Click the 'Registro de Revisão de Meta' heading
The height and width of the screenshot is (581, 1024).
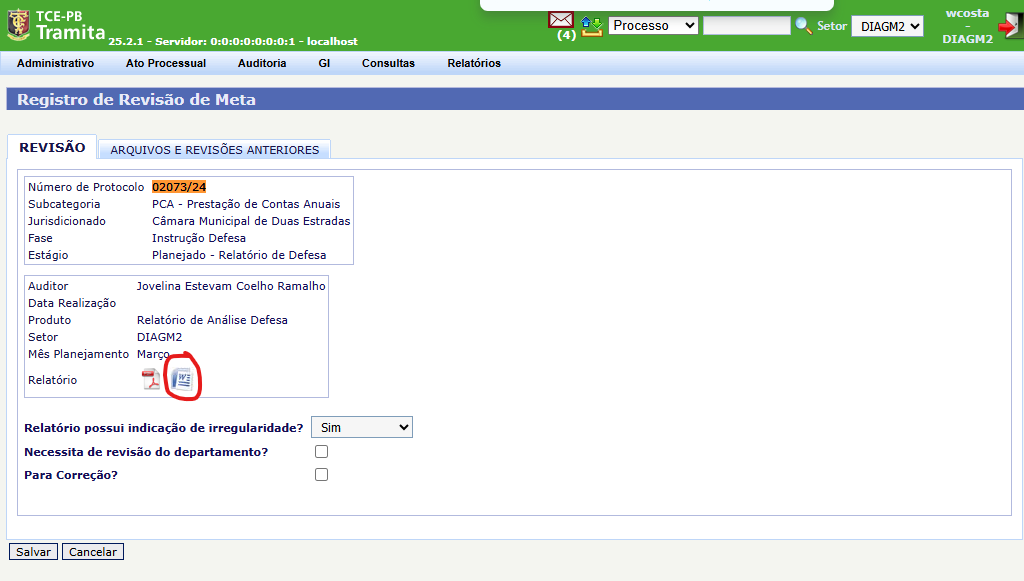coord(136,99)
